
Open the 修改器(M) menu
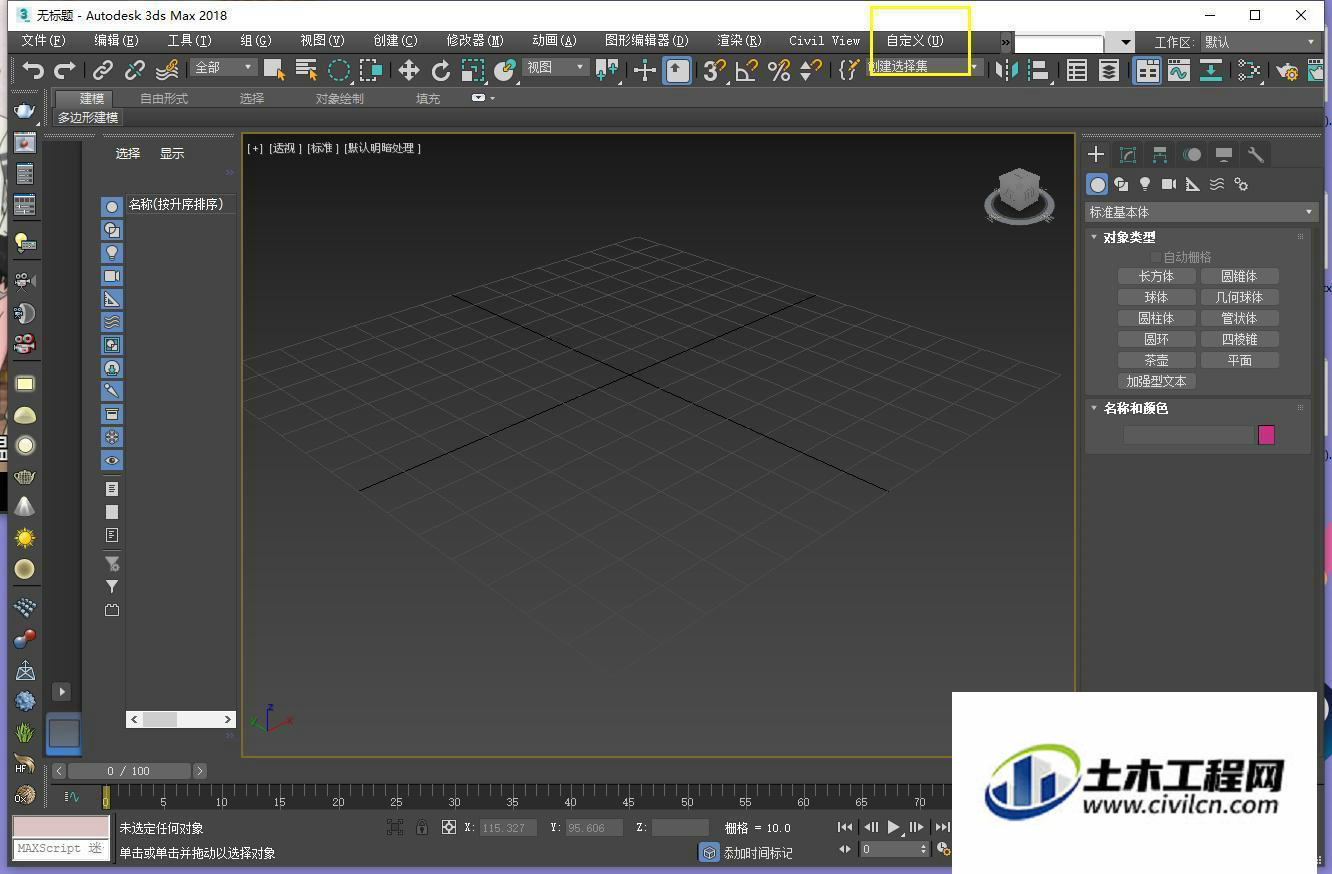coord(475,41)
